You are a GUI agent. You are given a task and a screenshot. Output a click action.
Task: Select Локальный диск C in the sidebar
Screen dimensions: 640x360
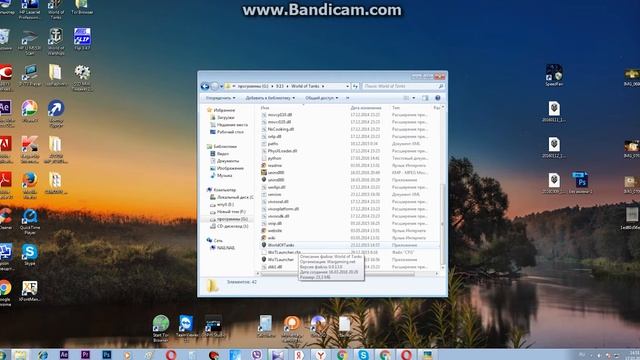click(232, 197)
